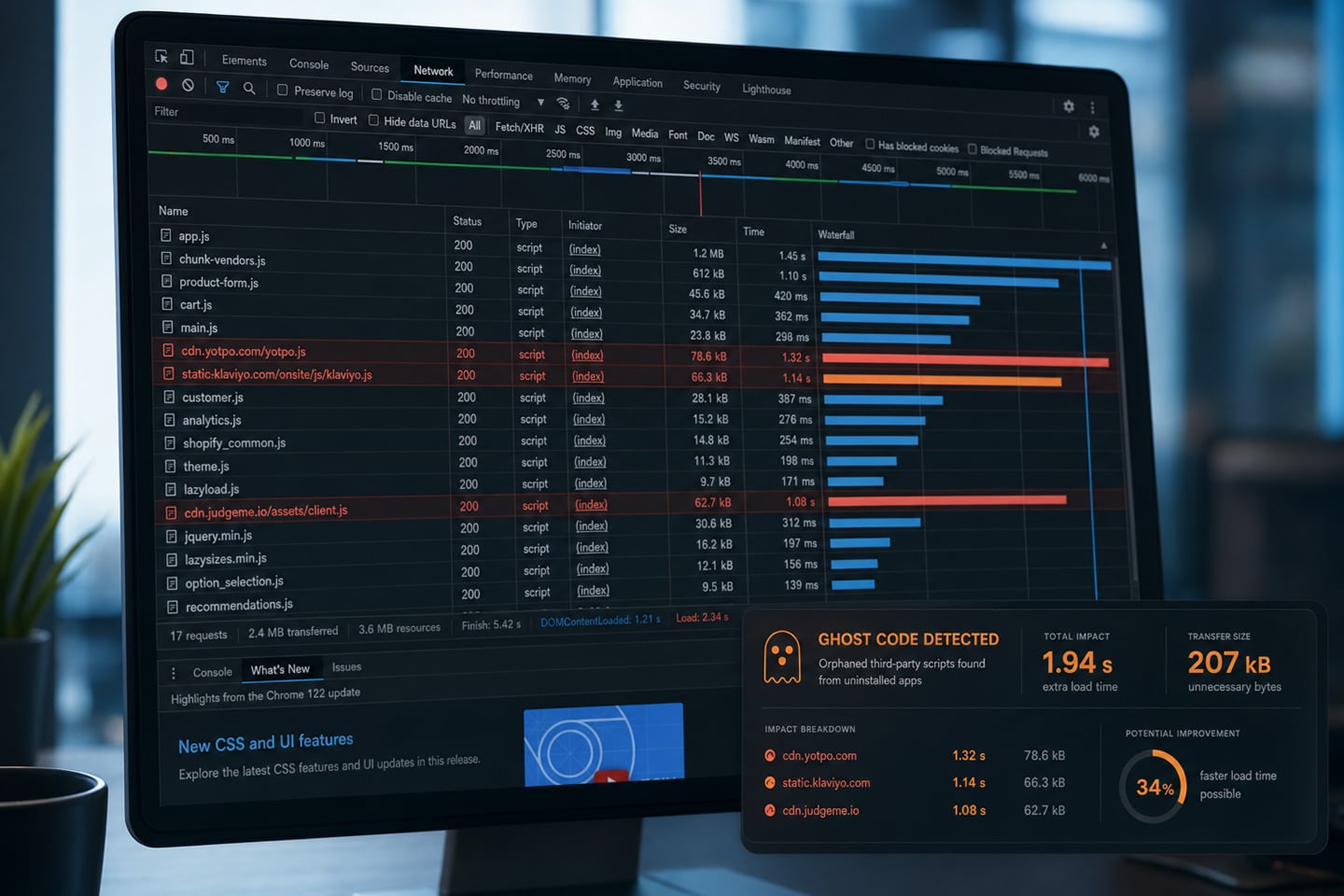
Task: Open the (index) initiator link for app.js
Action: click(x=585, y=249)
